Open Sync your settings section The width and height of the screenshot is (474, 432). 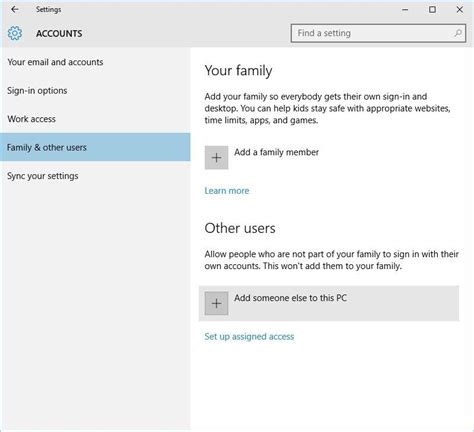95,176
